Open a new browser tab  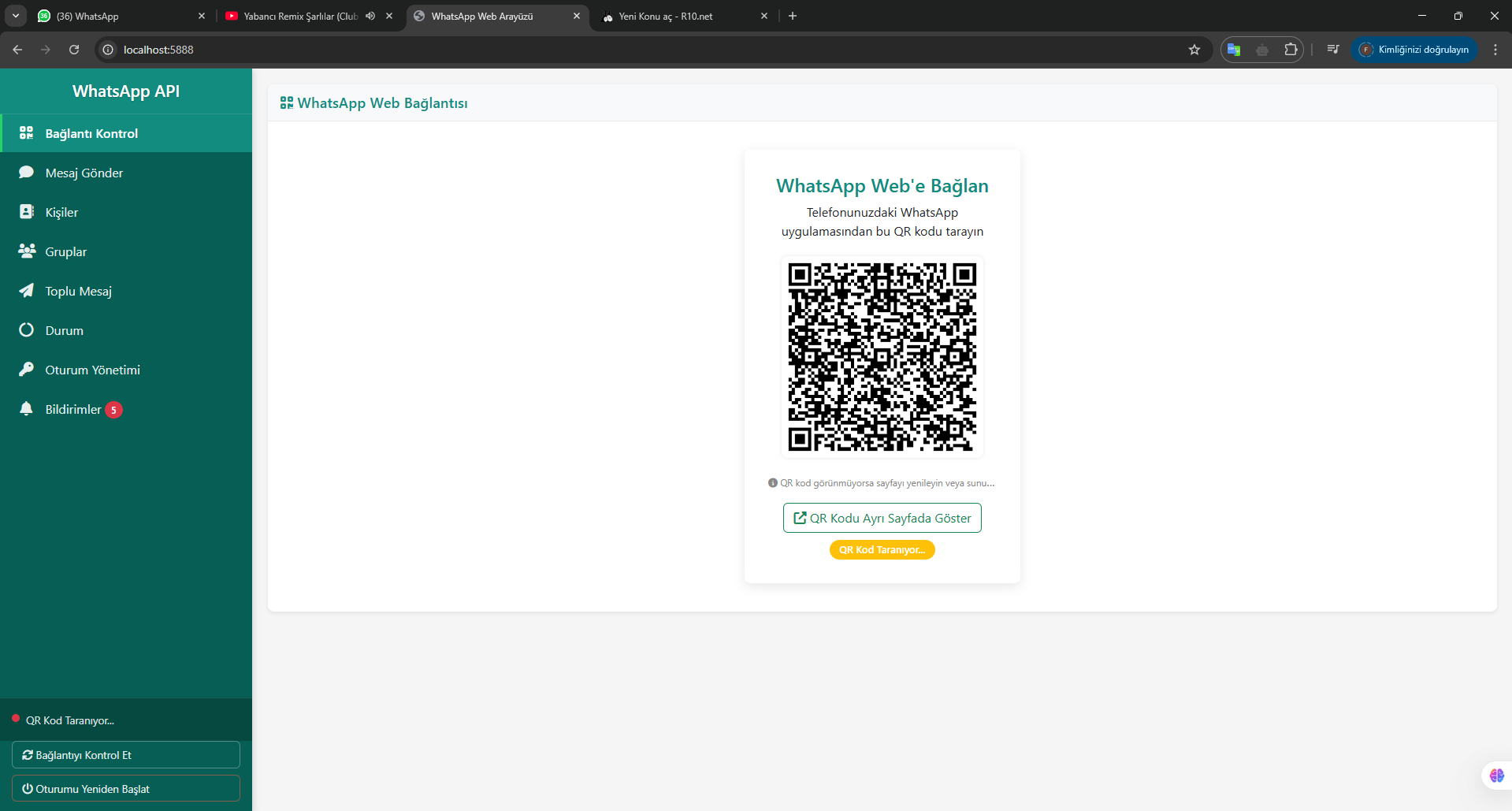tap(793, 16)
